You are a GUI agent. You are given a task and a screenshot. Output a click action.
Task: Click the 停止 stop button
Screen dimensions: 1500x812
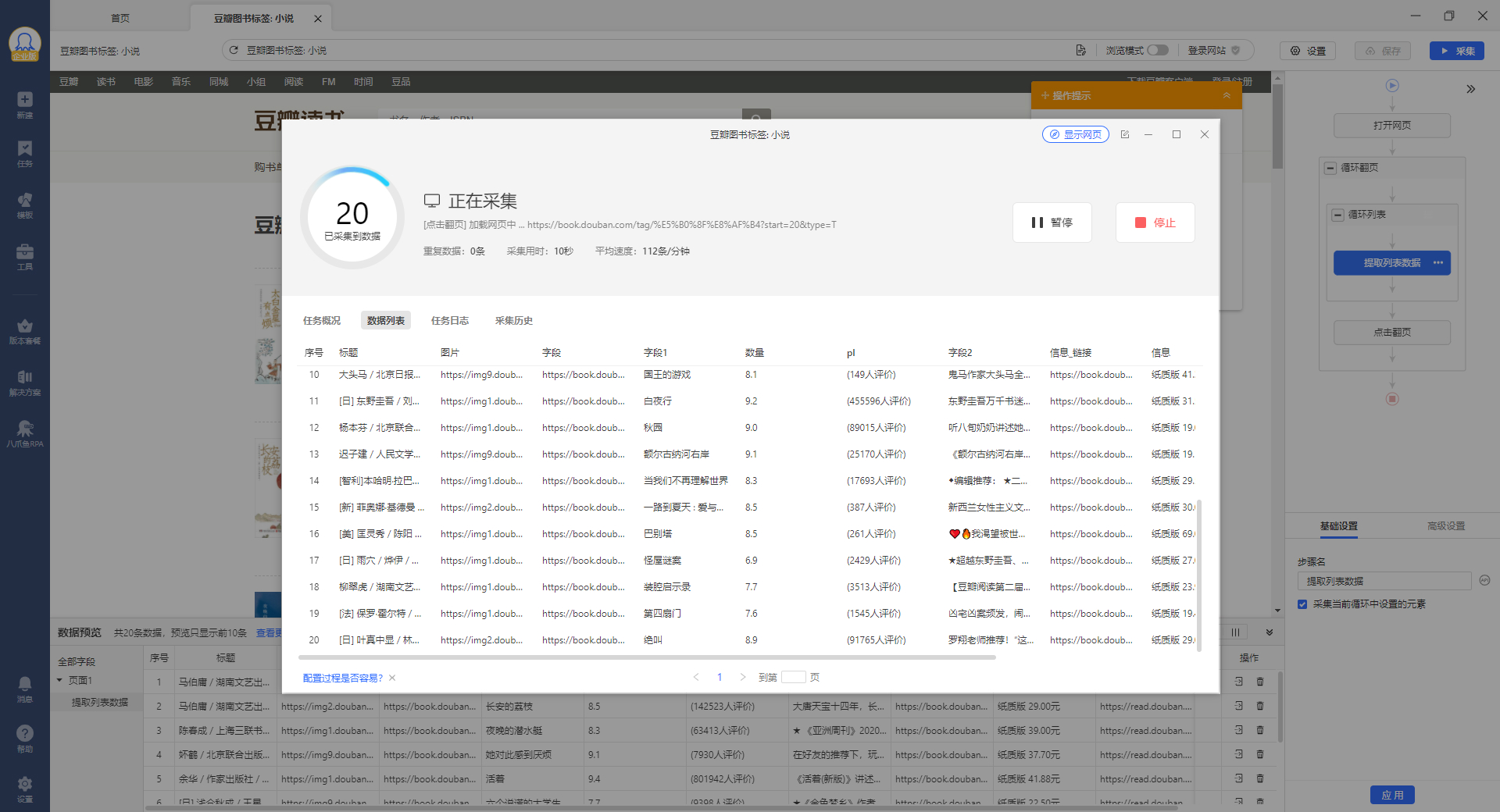coord(1155,223)
